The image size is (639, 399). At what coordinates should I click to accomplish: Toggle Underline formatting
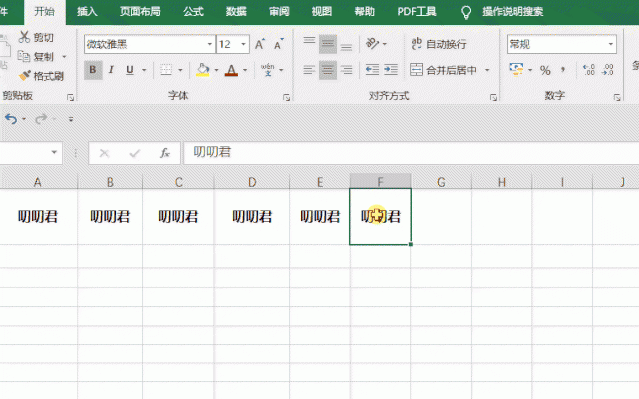click(x=130, y=70)
